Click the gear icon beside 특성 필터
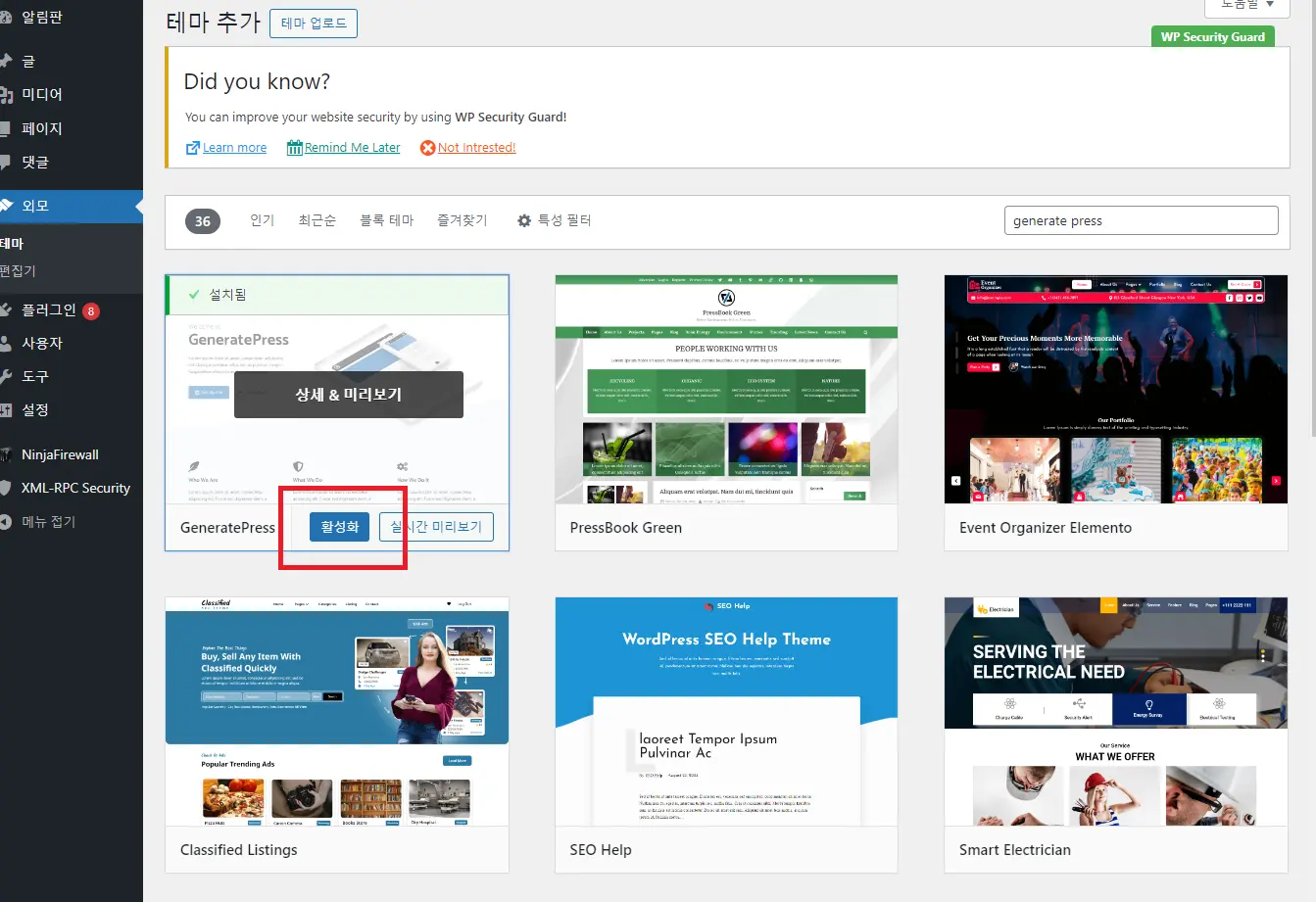 524,221
